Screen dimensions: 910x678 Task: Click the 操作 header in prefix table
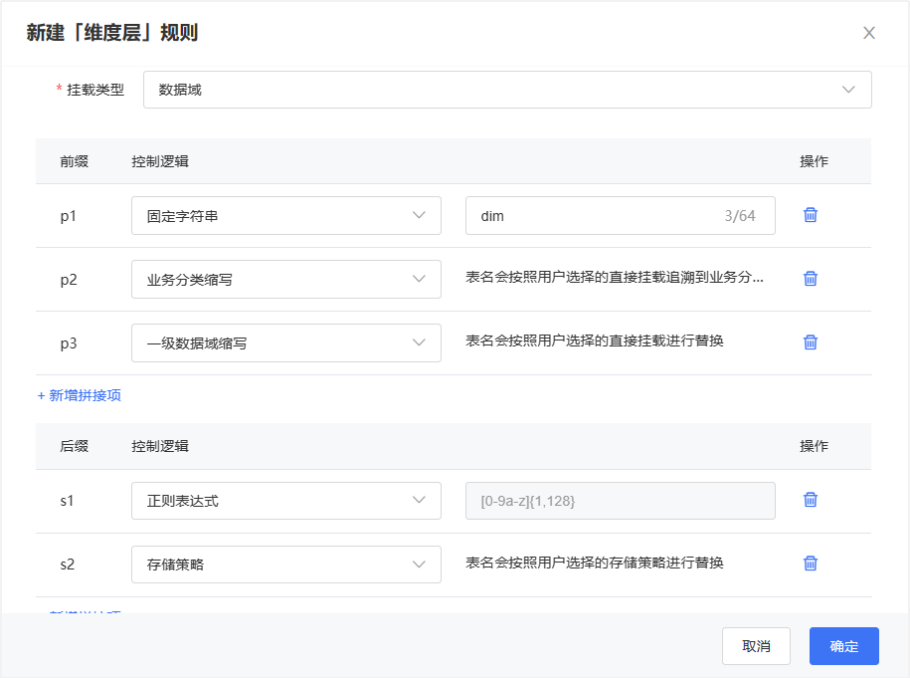coord(813,161)
